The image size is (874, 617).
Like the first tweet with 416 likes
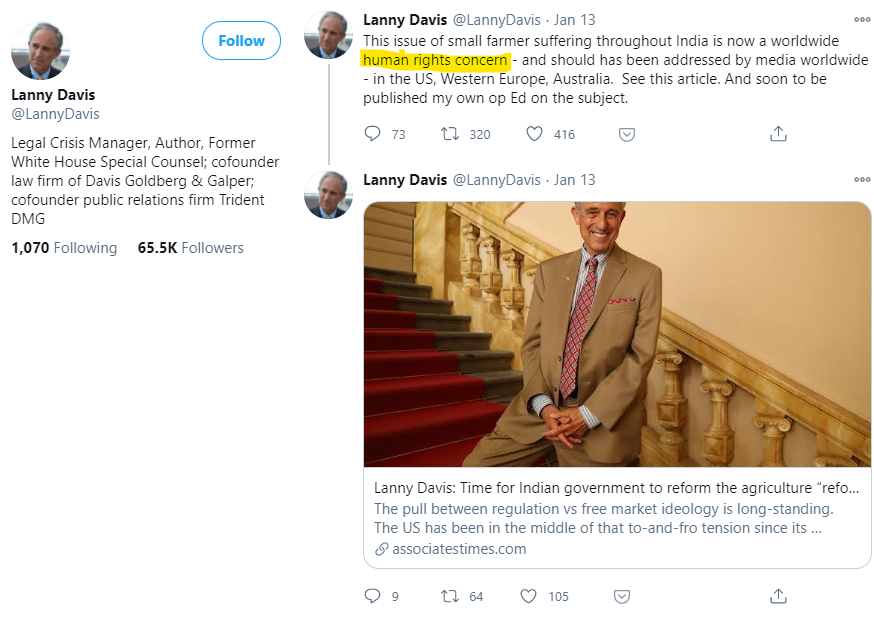(x=534, y=134)
